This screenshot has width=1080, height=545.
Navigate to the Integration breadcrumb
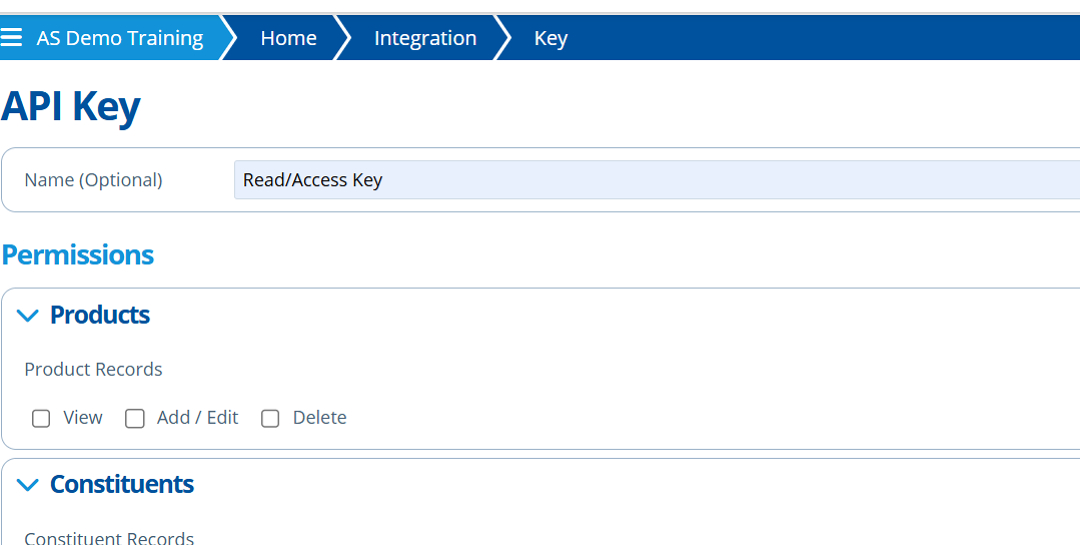(x=425, y=38)
